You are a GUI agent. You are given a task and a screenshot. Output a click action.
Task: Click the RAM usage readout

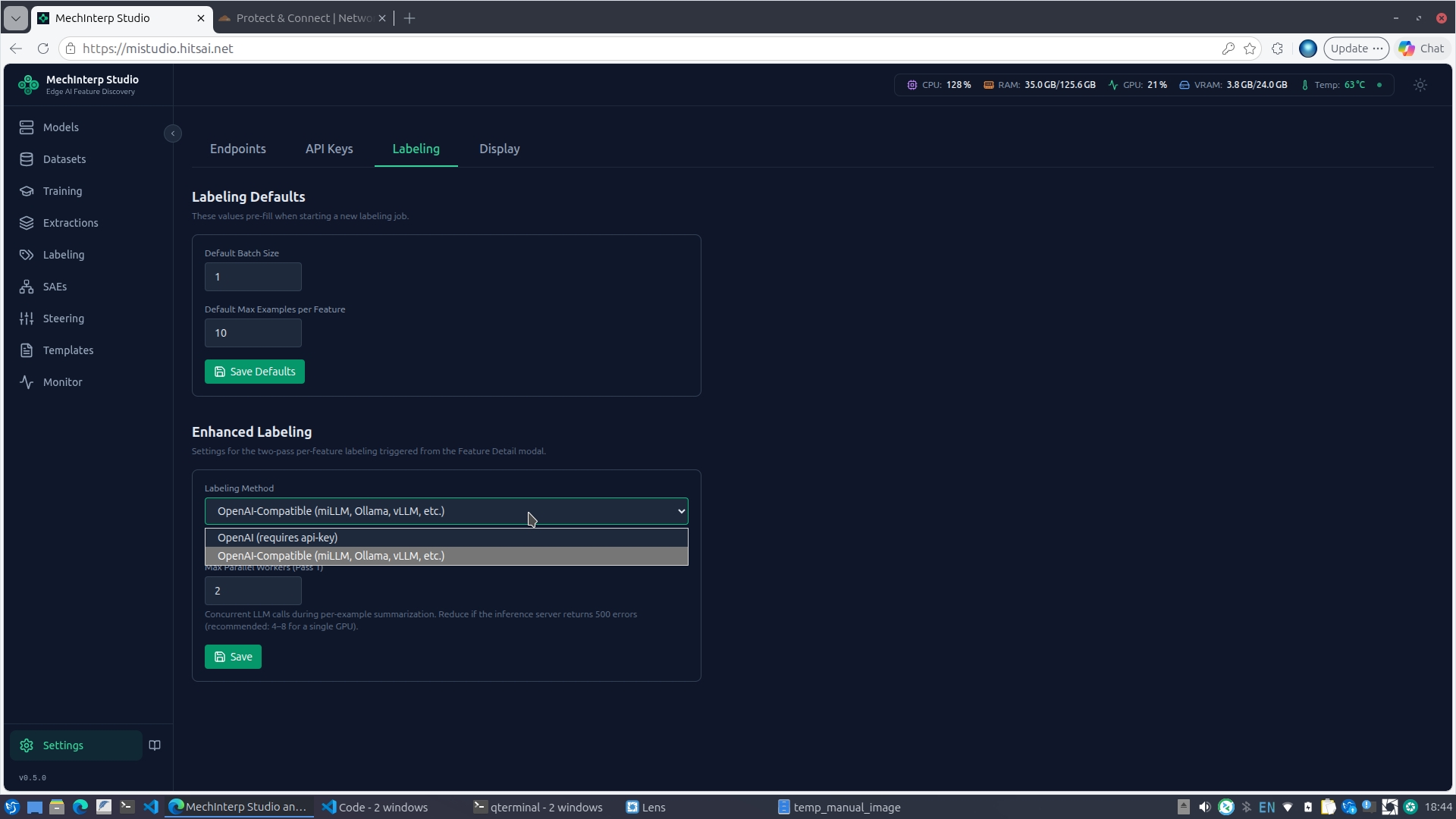click(x=1040, y=85)
